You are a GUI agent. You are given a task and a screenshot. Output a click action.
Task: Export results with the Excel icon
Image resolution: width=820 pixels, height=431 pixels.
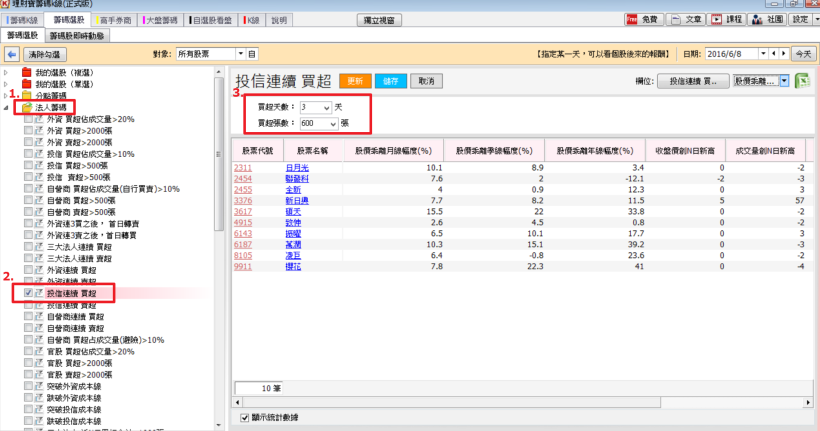tap(802, 81)
